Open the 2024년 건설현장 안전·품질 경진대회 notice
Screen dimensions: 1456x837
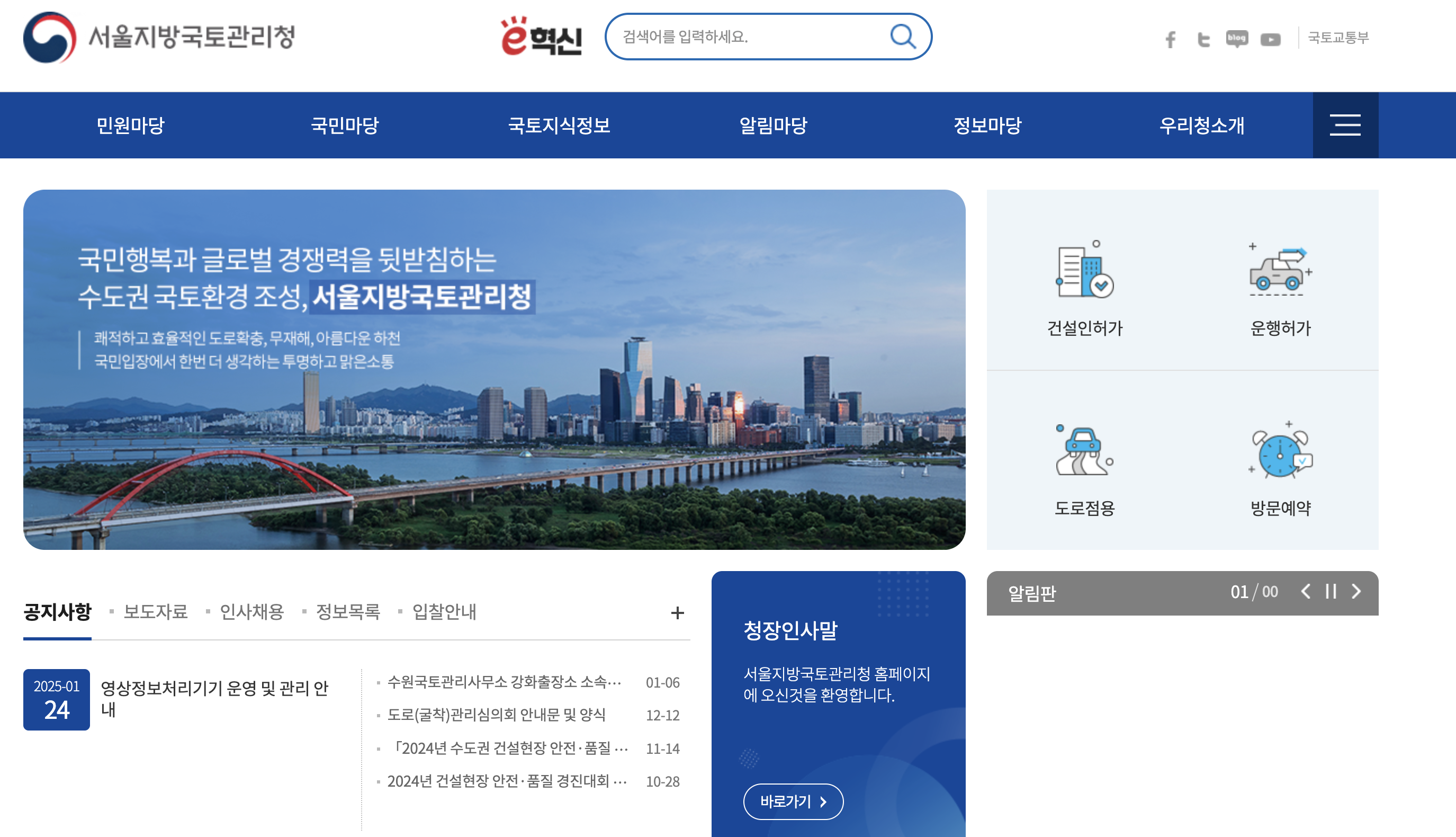point(507,781)
